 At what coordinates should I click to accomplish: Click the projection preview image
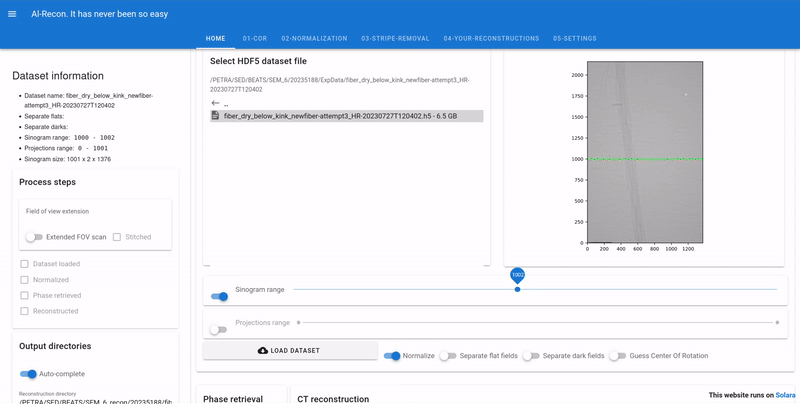click(645, 152)
